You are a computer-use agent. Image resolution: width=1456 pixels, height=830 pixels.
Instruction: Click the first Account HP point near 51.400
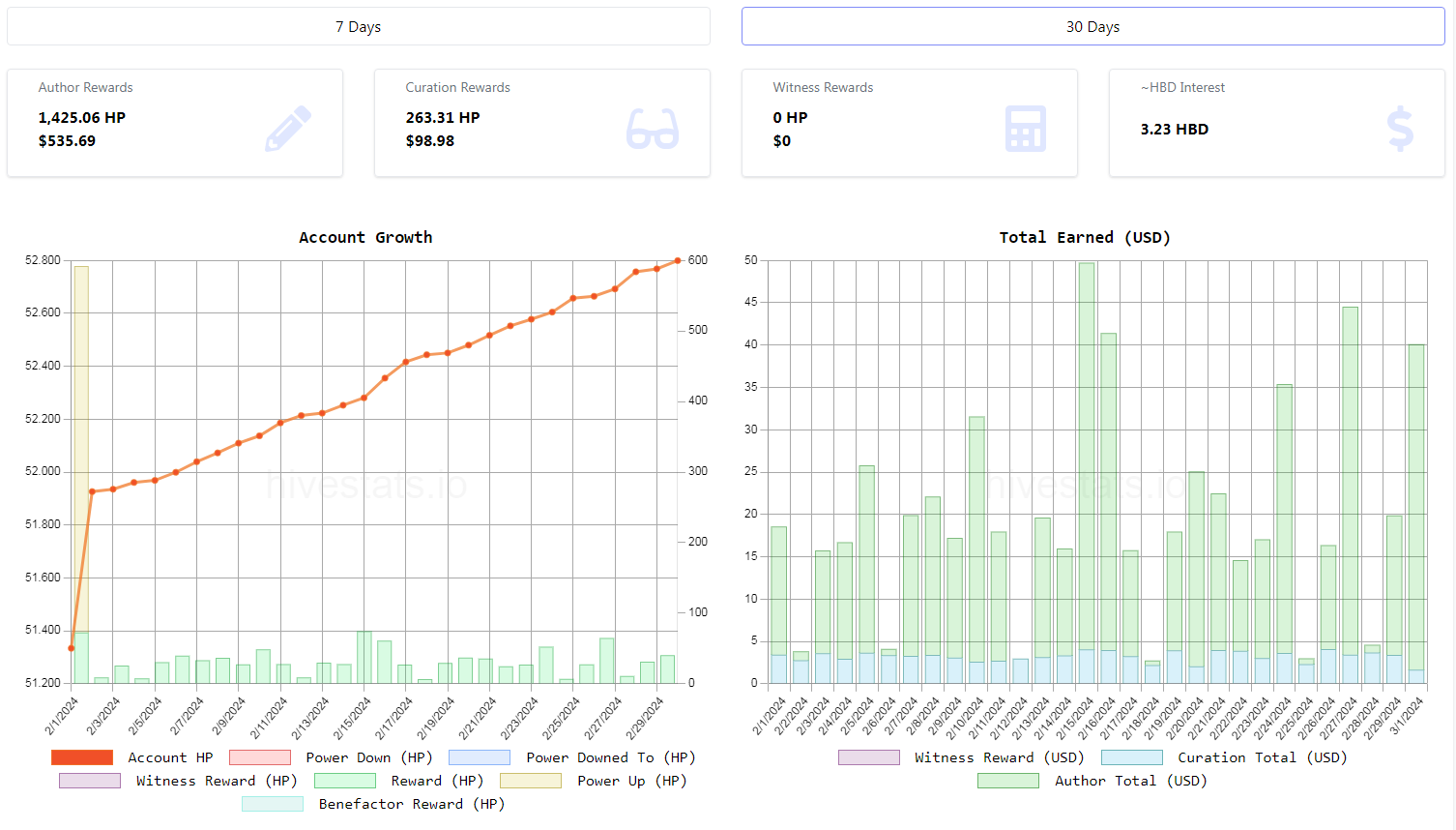click(72, 648)
